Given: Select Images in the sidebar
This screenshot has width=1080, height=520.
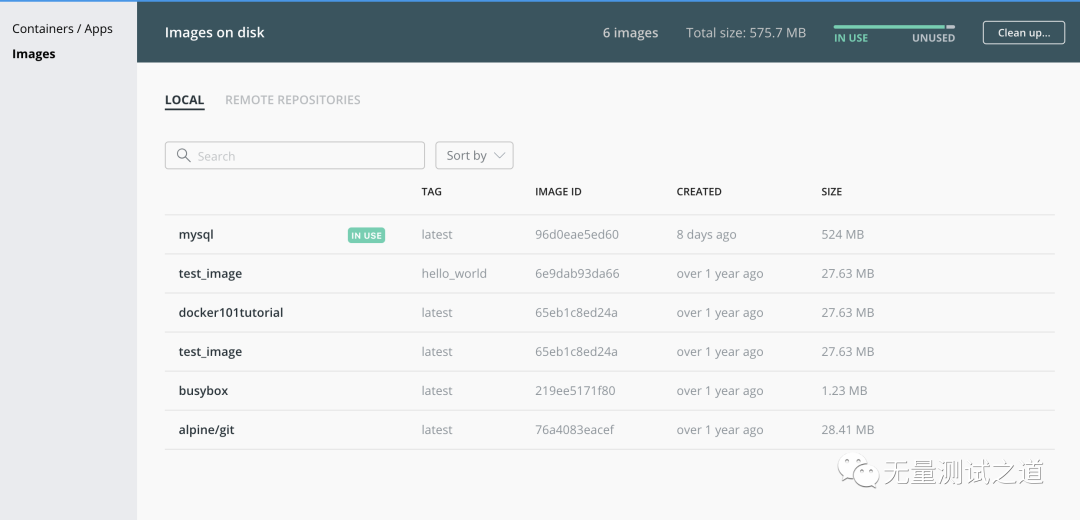Looking at the screenshot, I should [x=34, y=54].
